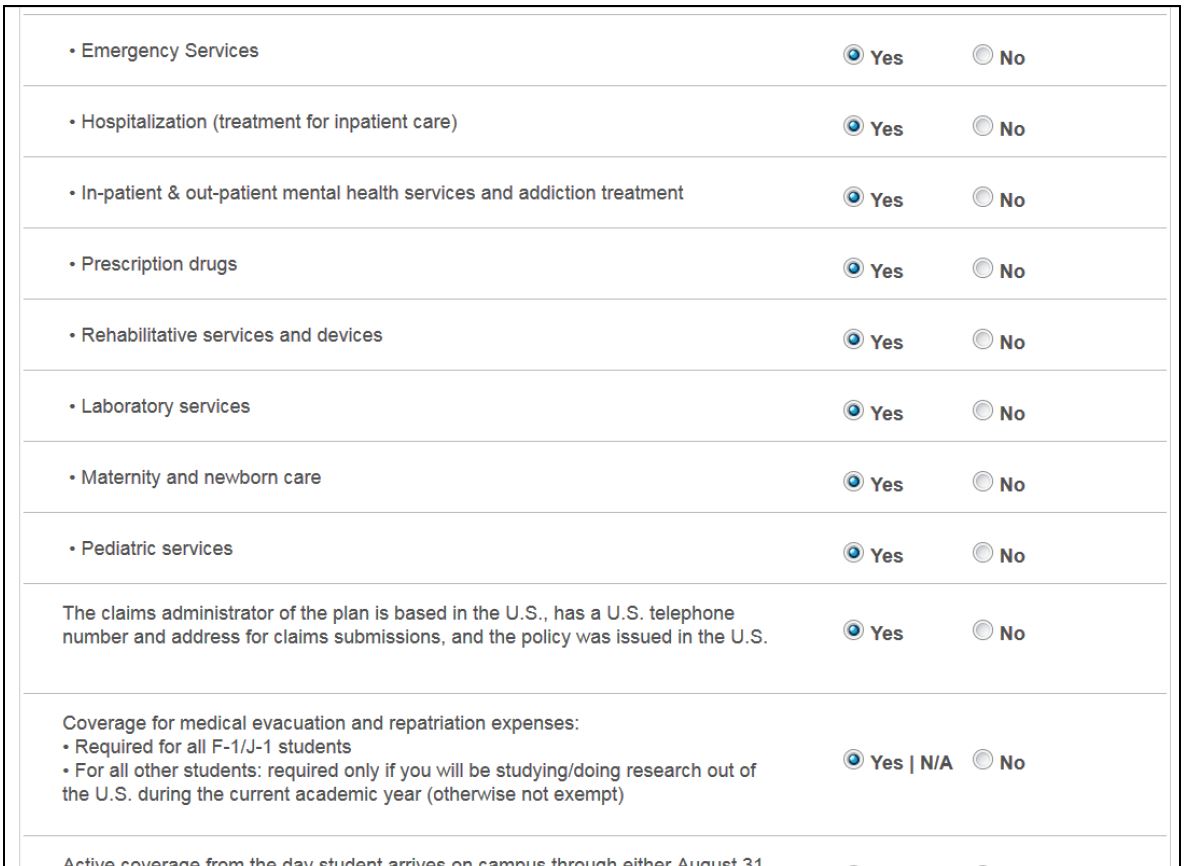Pick No for Rehabilitative services and devices
Viewport: 1187px width, 866px height.
click(983, 339)
